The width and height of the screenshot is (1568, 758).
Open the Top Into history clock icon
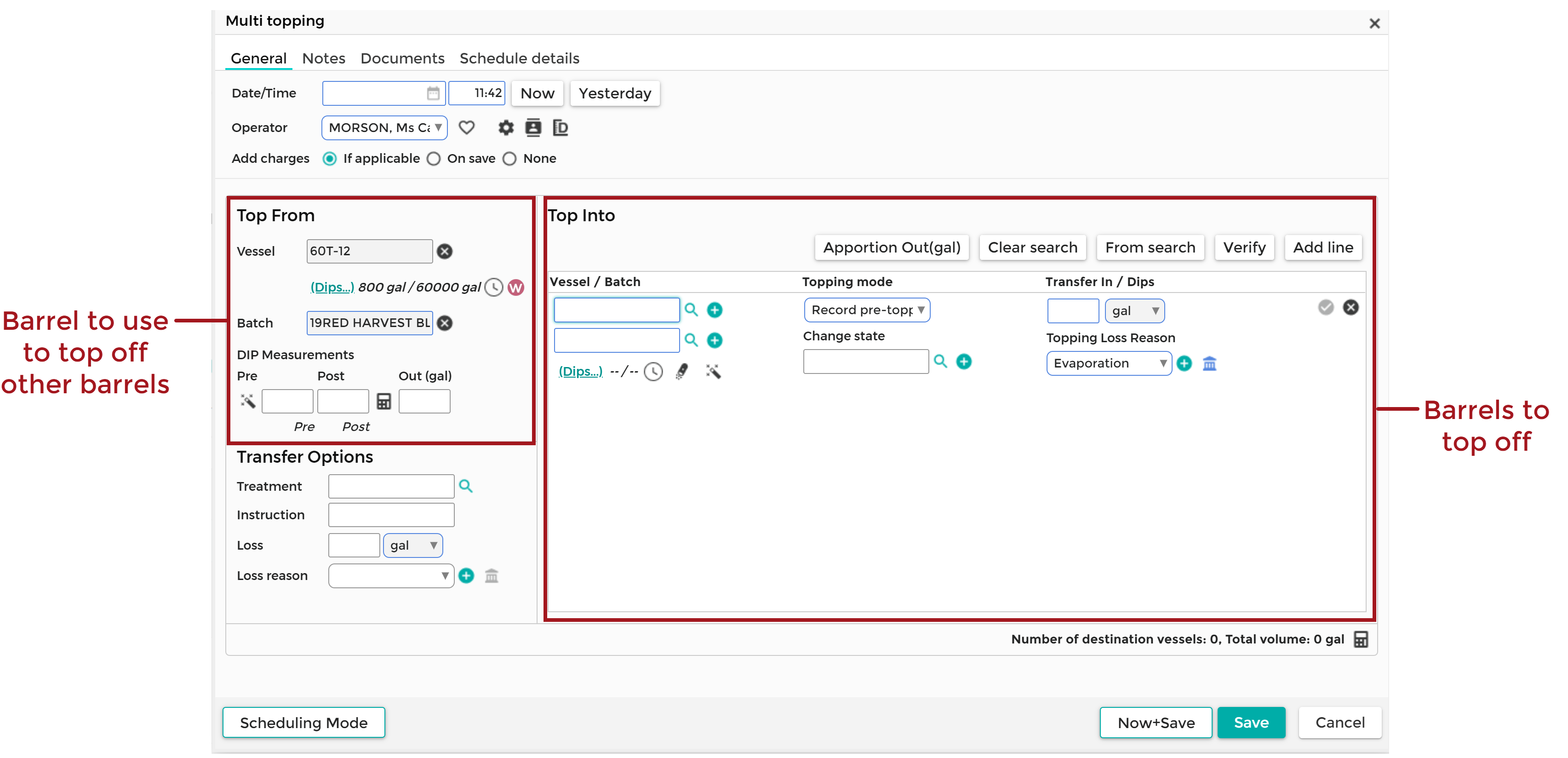point(653,371)
